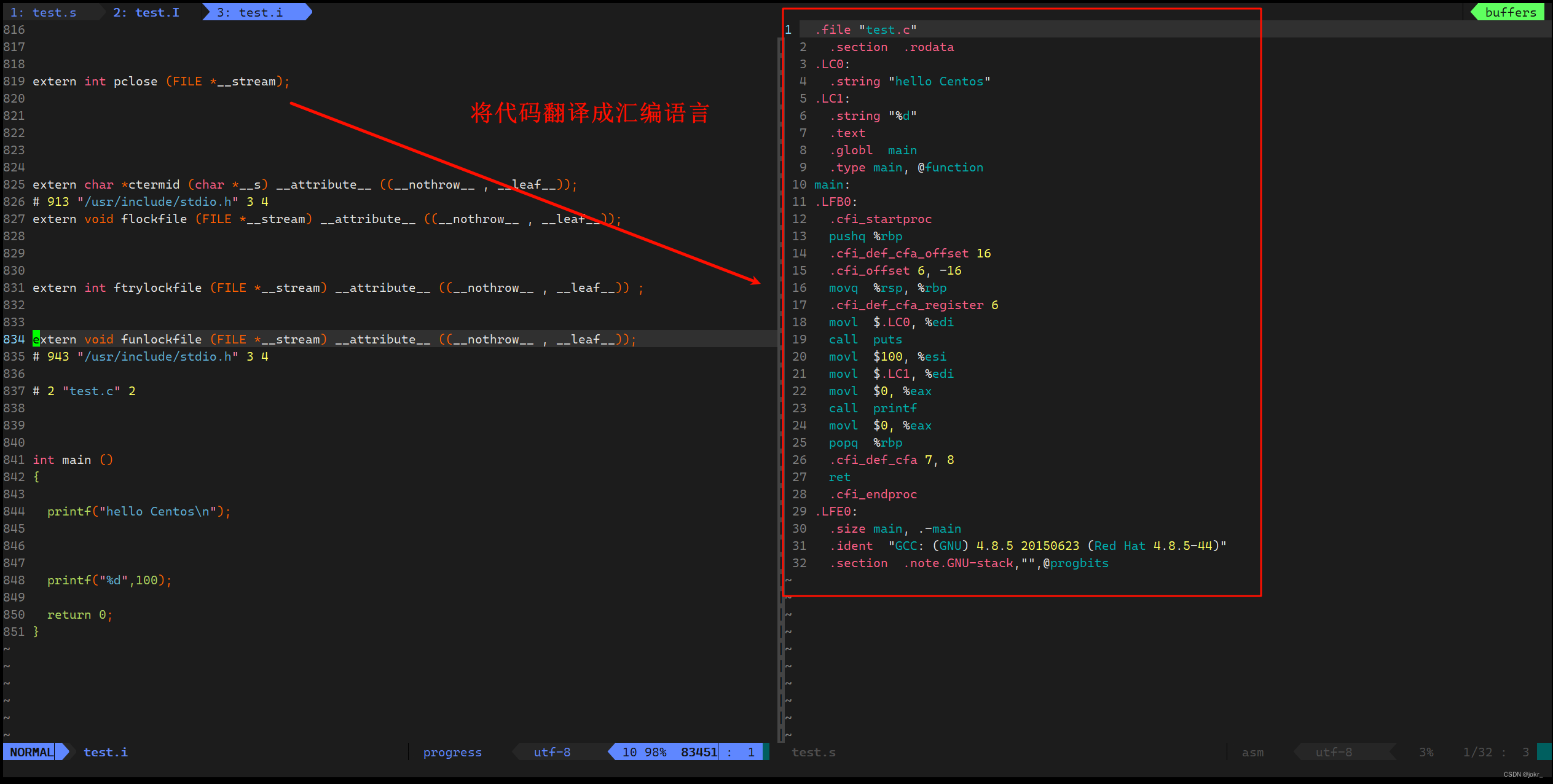Click '.string "hello Centos"' line

click(x=910, y=82)
